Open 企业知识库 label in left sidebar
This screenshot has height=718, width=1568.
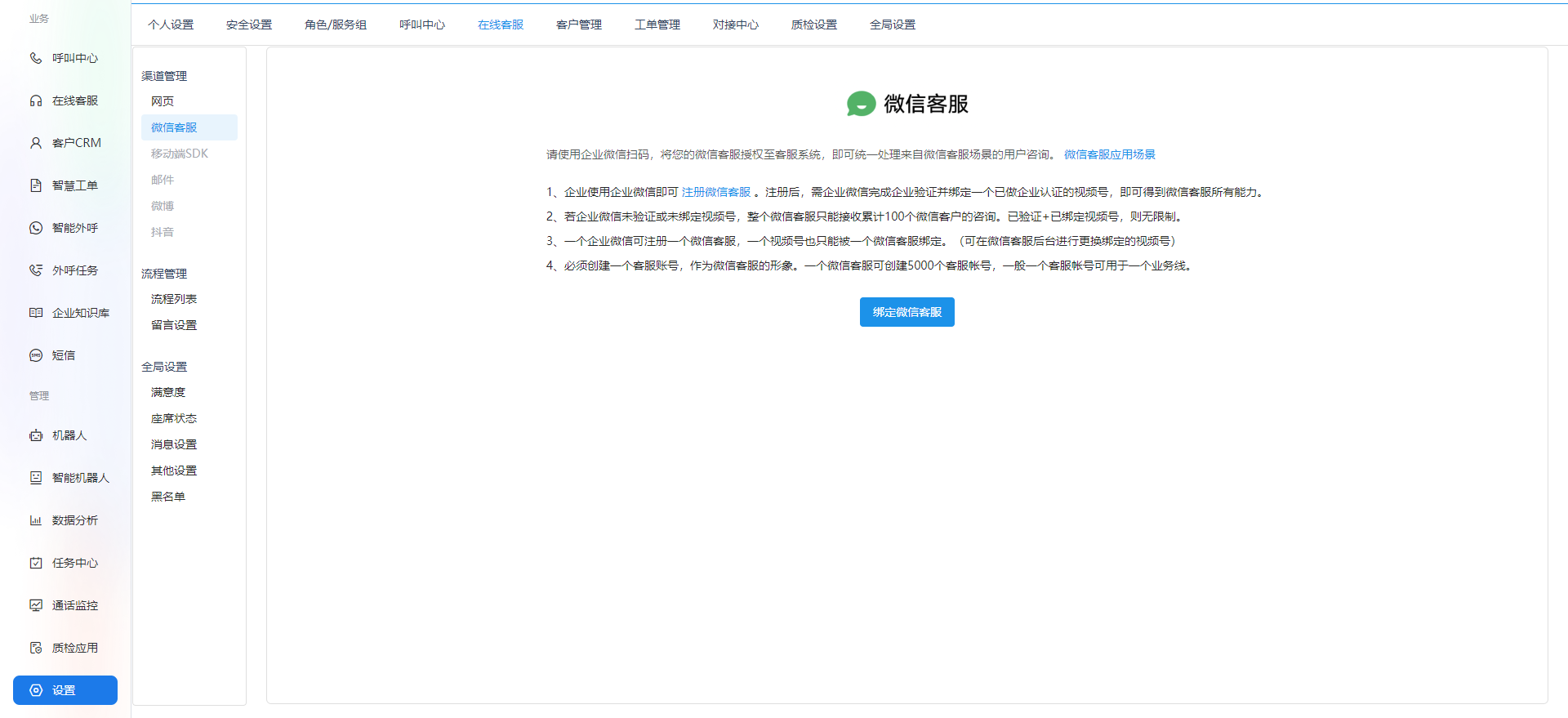(81, 313)
